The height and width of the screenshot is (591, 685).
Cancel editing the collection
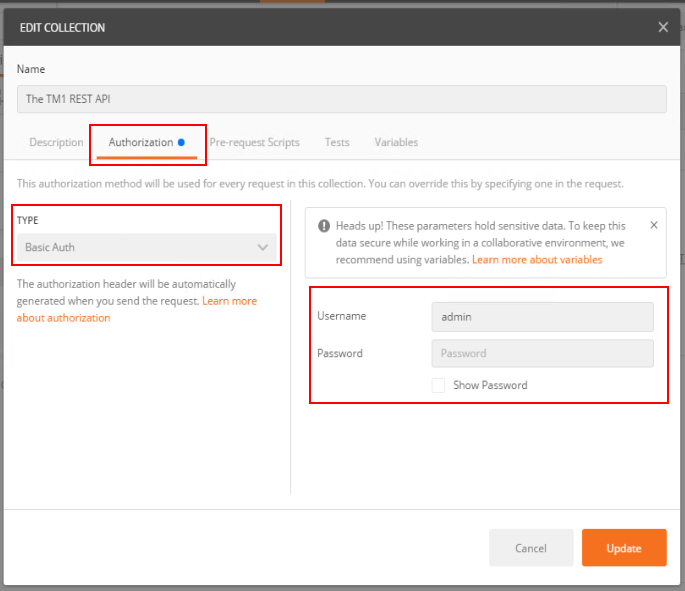tap(530, 548)
